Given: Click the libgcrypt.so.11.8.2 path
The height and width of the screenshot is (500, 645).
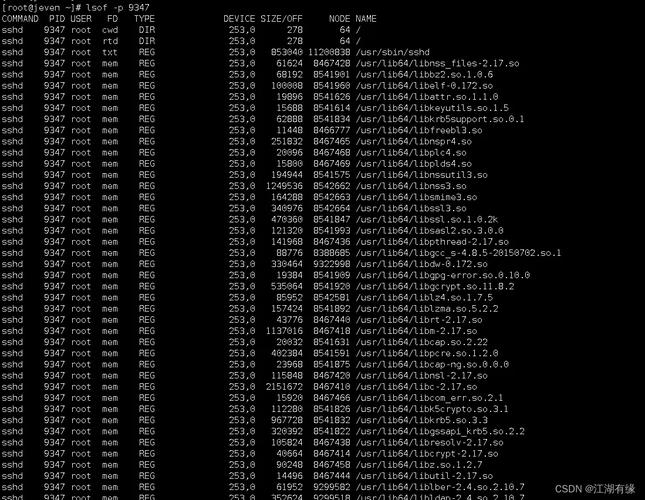Looking at the screenshot, I should click(x=435, y=286).
